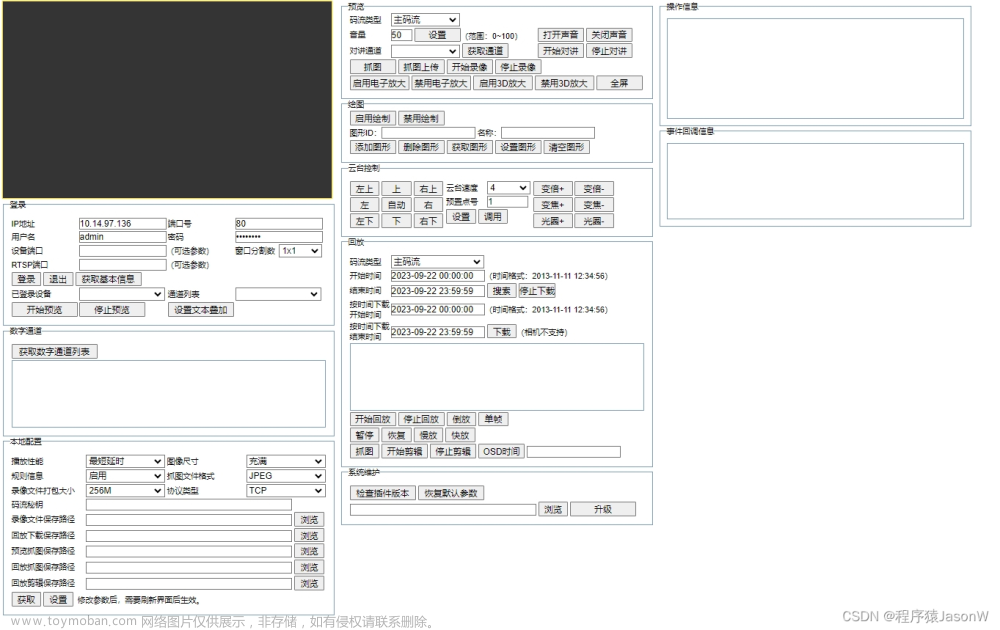1000x630 pixels.
Task: Click 开始对讲 button
Action: [x=561, y=51]
